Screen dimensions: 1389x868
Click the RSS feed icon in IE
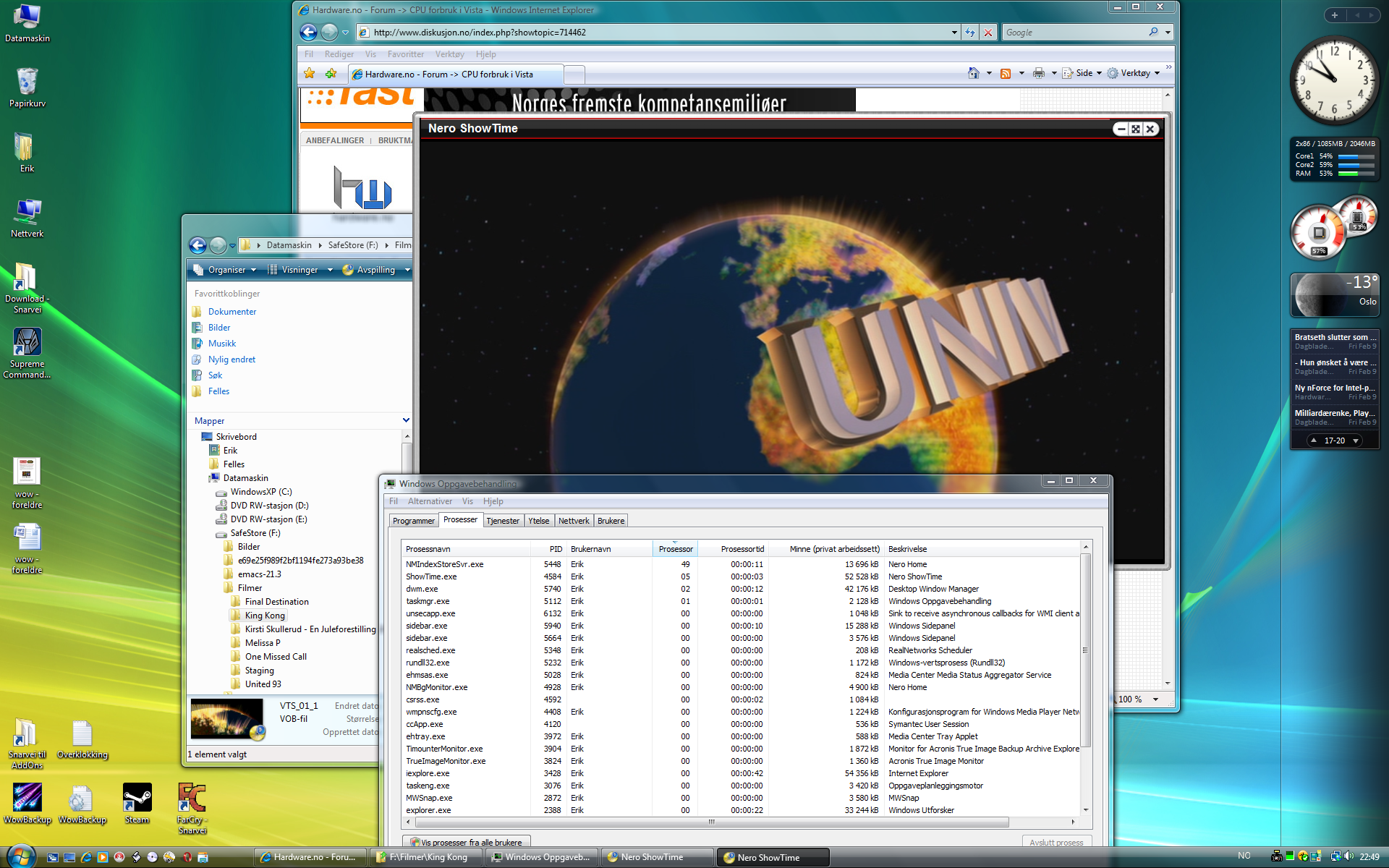point(1006,73)
